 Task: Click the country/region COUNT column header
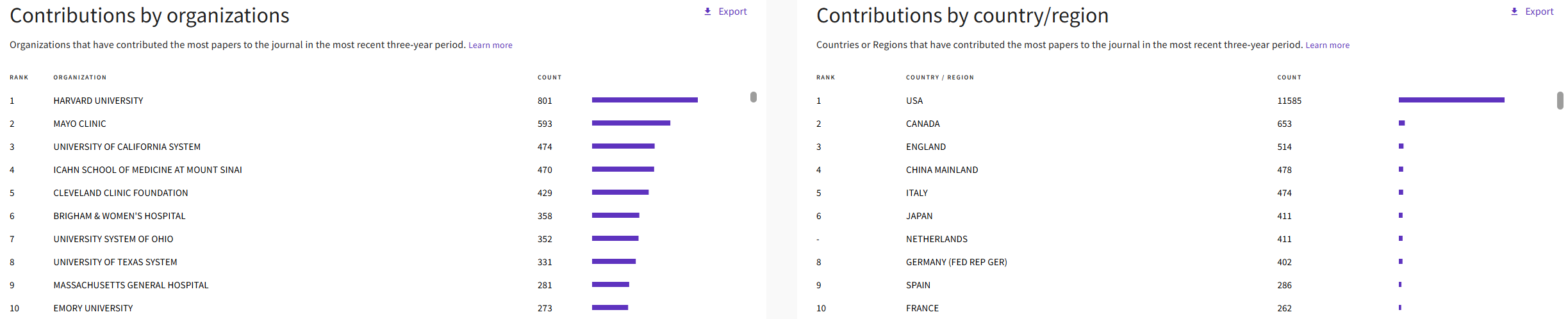pyautogui.click(x=1289, y=78)
